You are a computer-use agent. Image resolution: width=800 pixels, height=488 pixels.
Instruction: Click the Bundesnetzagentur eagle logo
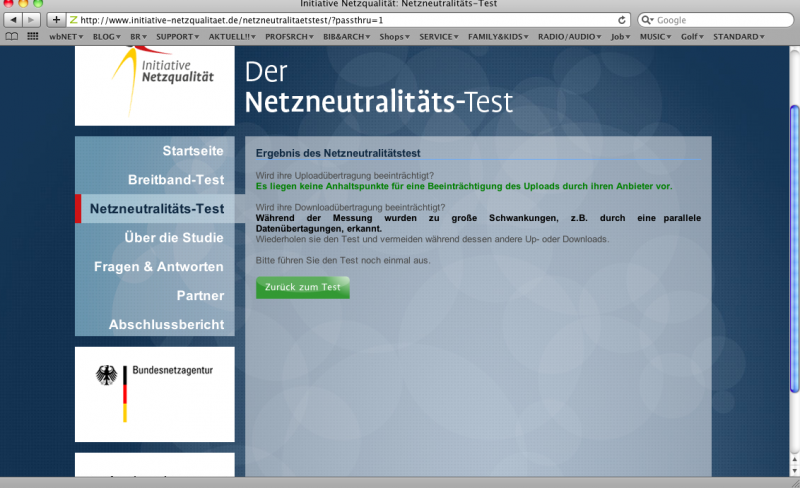pyautogui.click(x=106, y=376)
